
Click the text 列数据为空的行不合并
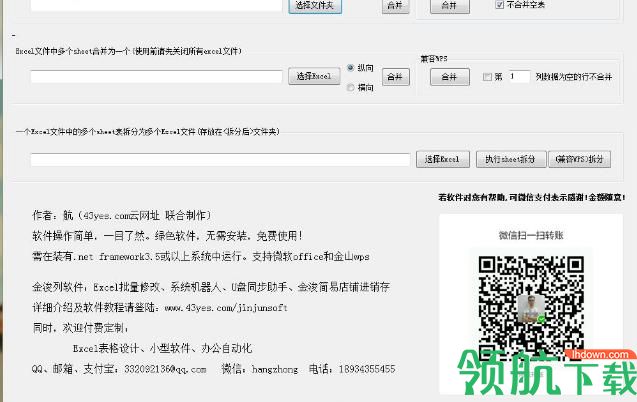(x=574, y=77)
